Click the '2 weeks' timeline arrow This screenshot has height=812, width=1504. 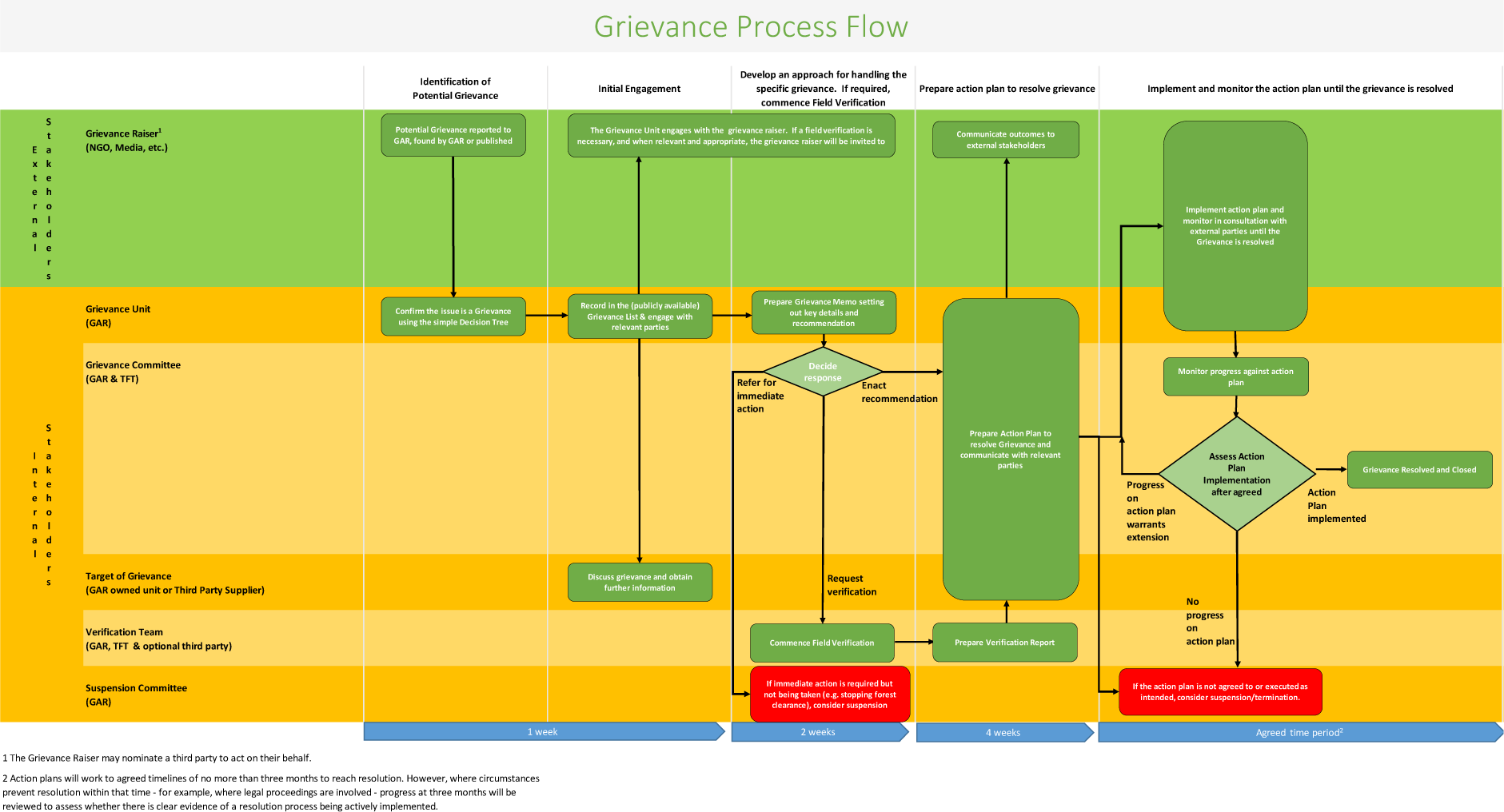point(820,732)
